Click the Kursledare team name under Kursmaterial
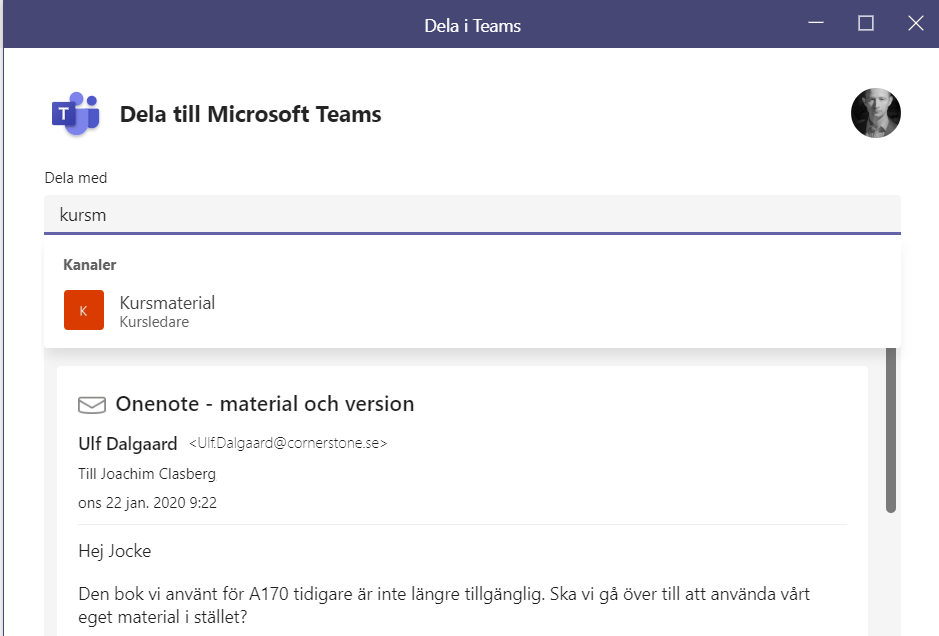The image size is (939, 636). click(154, 322)
